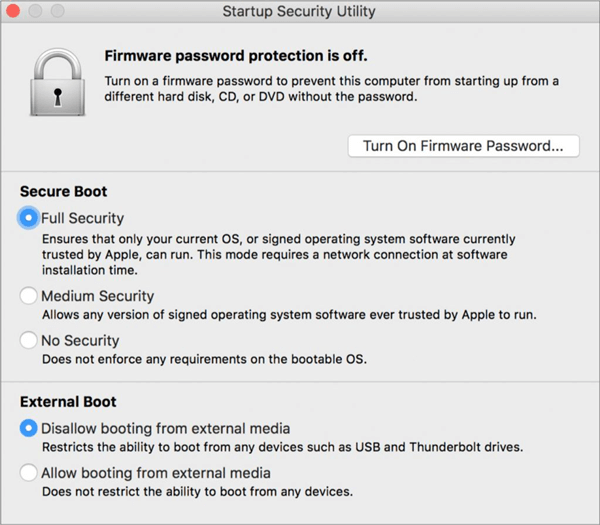Click the 'Does not enforce any requirements' text
The width and height of the screenshot is (600, 525).
tap(205, 359)
